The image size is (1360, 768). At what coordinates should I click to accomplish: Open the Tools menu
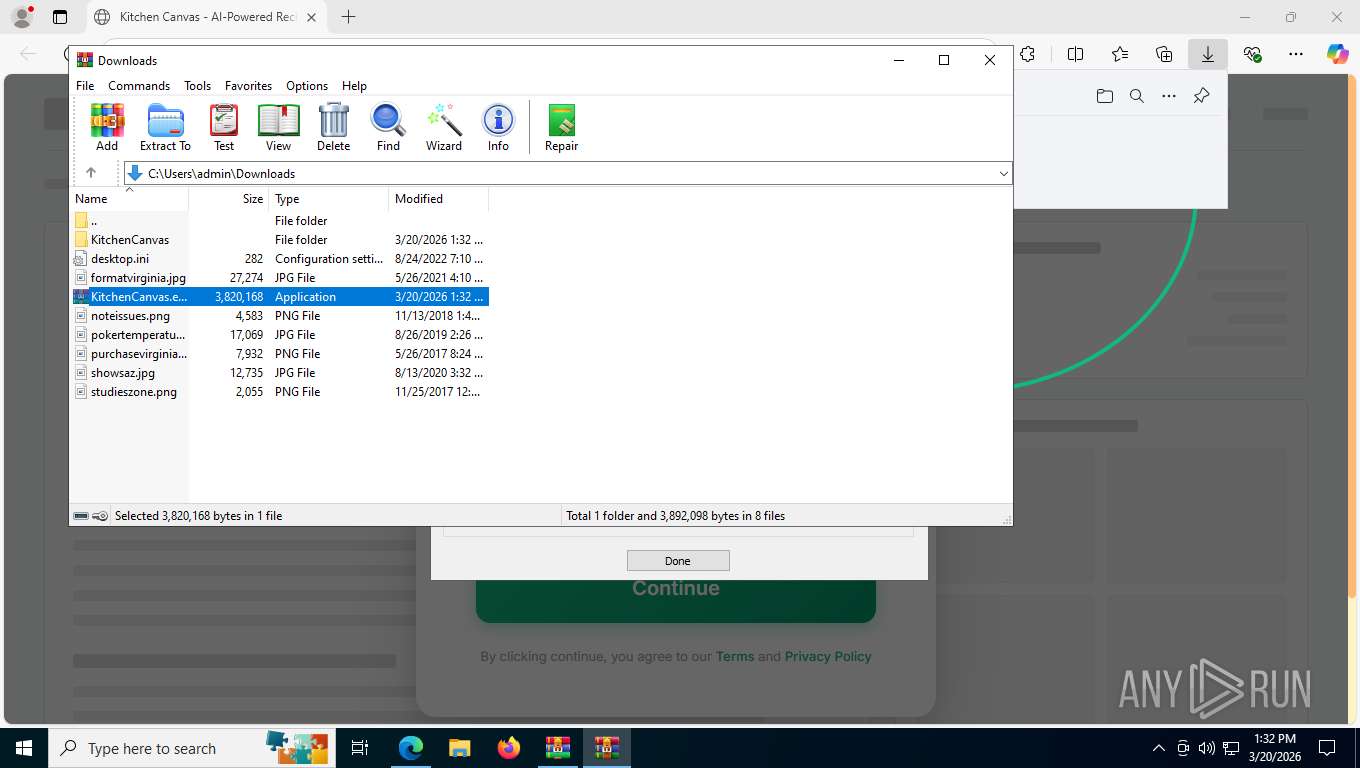(197, 86)
